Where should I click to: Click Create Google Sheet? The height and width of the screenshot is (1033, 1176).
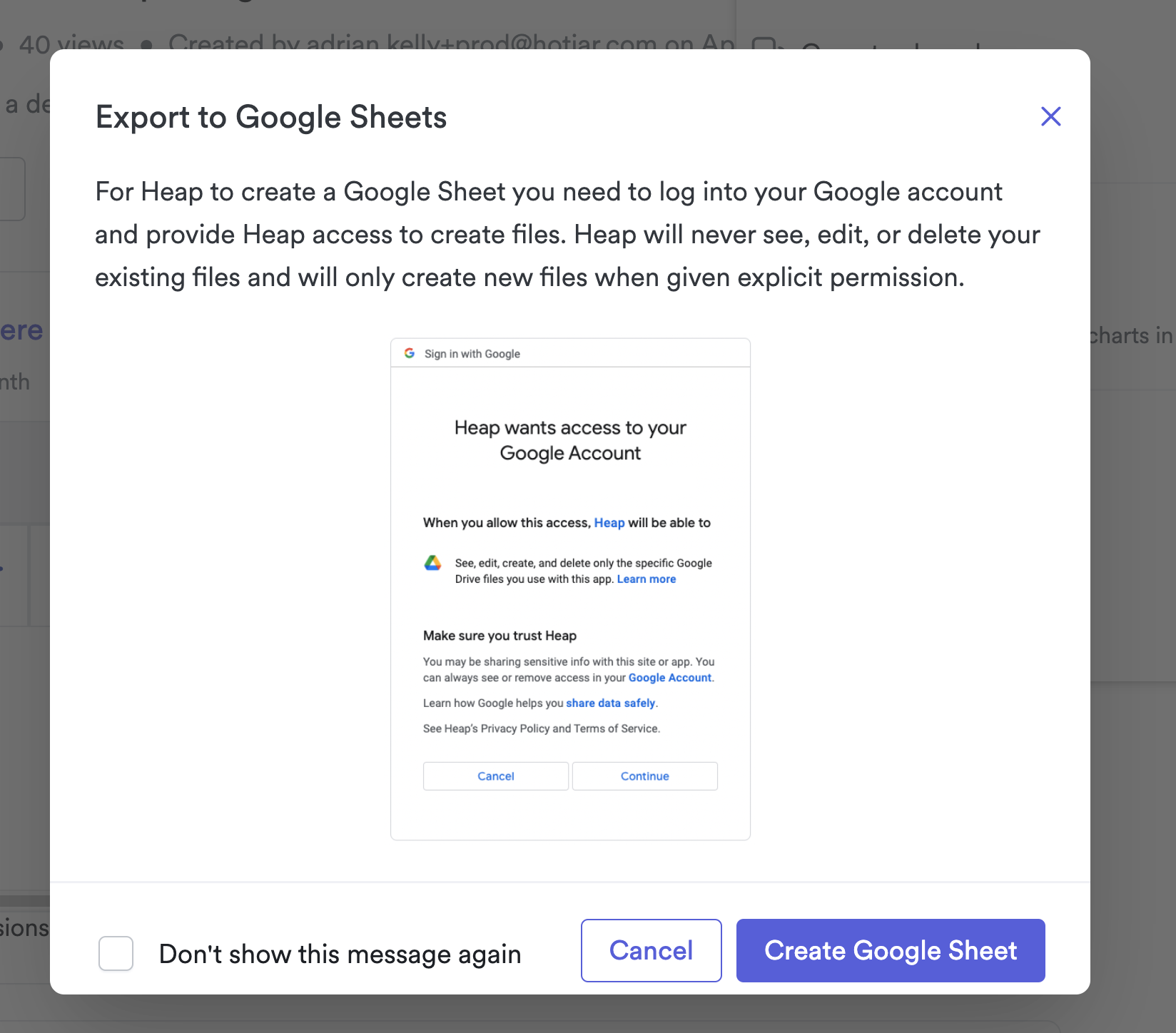click(890, 950)
